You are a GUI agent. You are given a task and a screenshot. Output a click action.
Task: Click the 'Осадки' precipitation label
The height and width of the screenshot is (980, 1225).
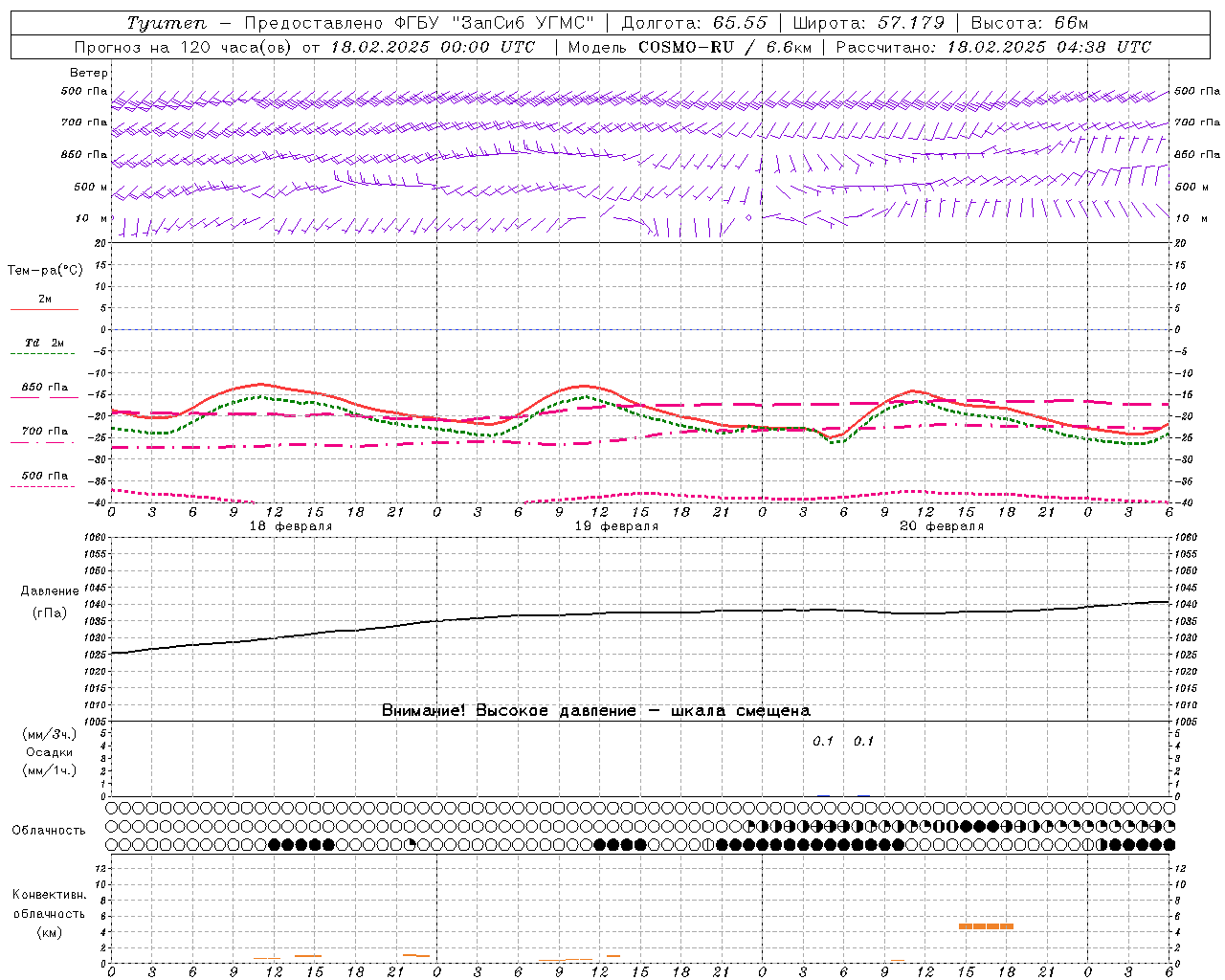(x=50, y=752)
